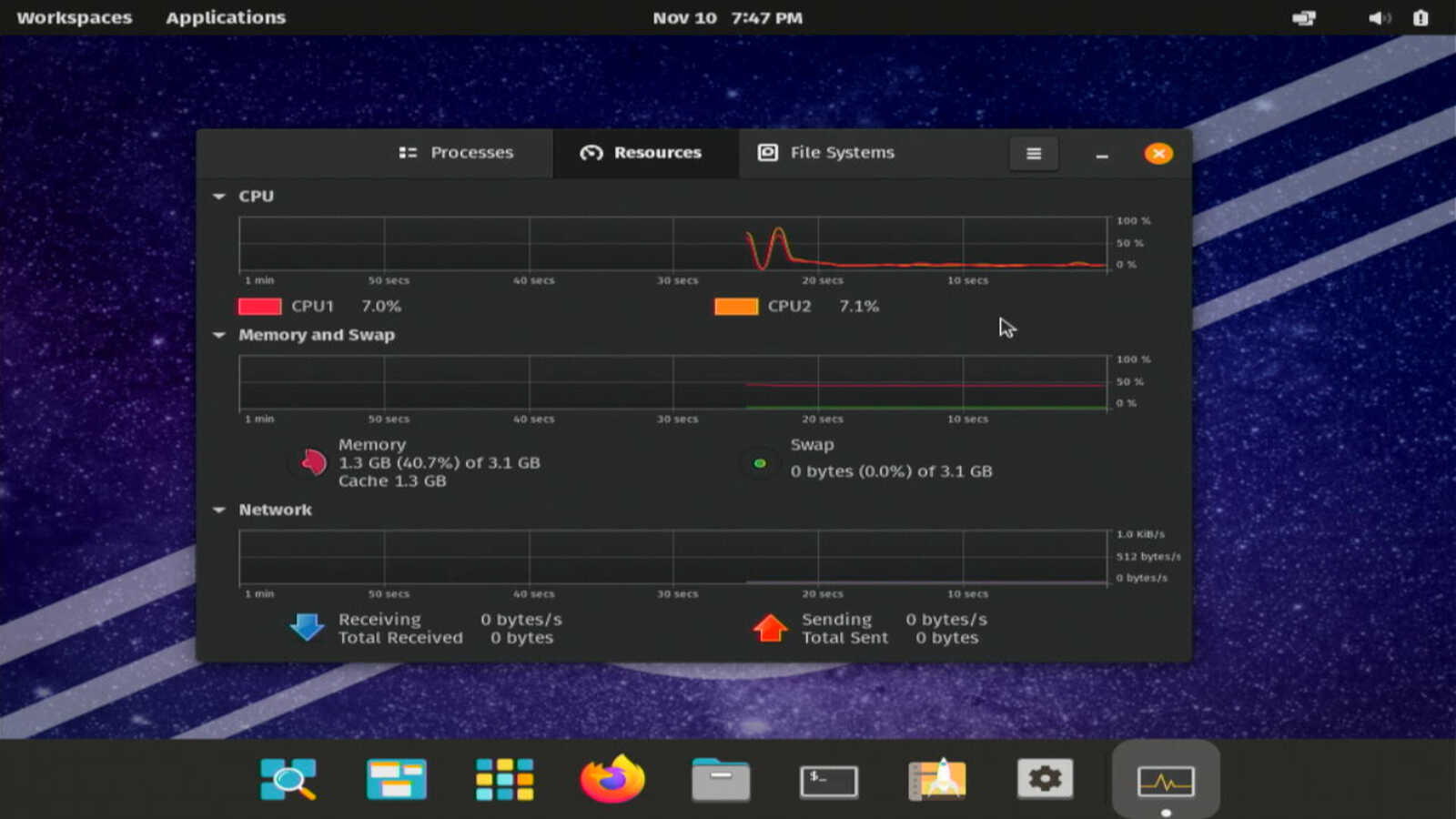
Task: Collapse the Network section
Action: pos(219,510)
